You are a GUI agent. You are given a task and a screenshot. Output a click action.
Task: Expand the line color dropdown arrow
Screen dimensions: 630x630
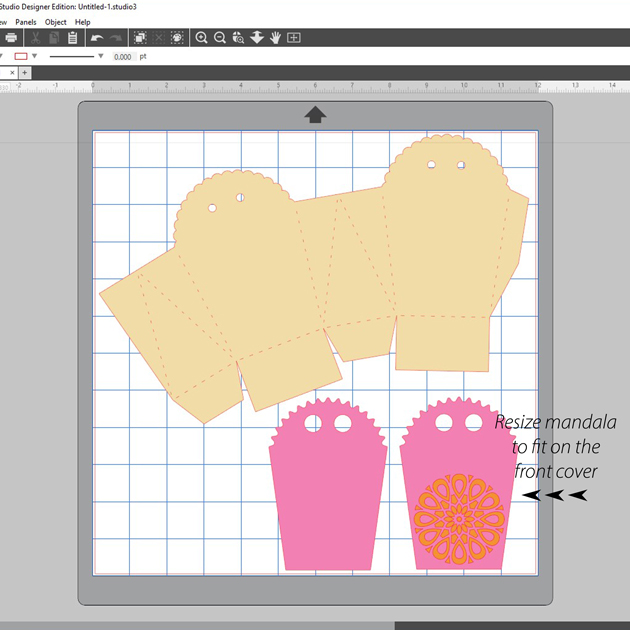35,57
